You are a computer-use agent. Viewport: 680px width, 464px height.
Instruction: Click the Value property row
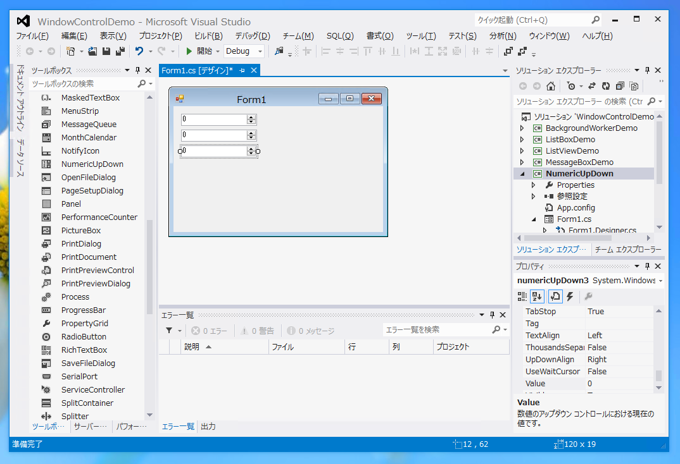pos(588,383)
